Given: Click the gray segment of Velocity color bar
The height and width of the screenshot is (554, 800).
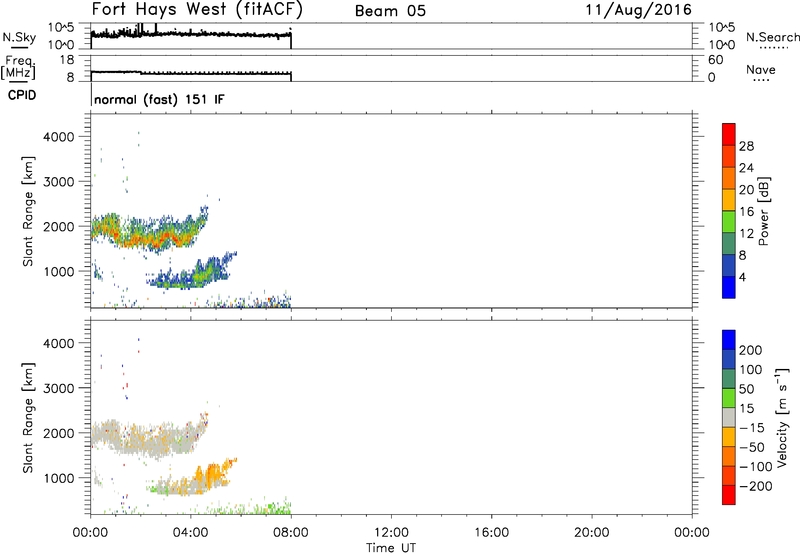Looking at the screenshot, I should pos(729,417).
